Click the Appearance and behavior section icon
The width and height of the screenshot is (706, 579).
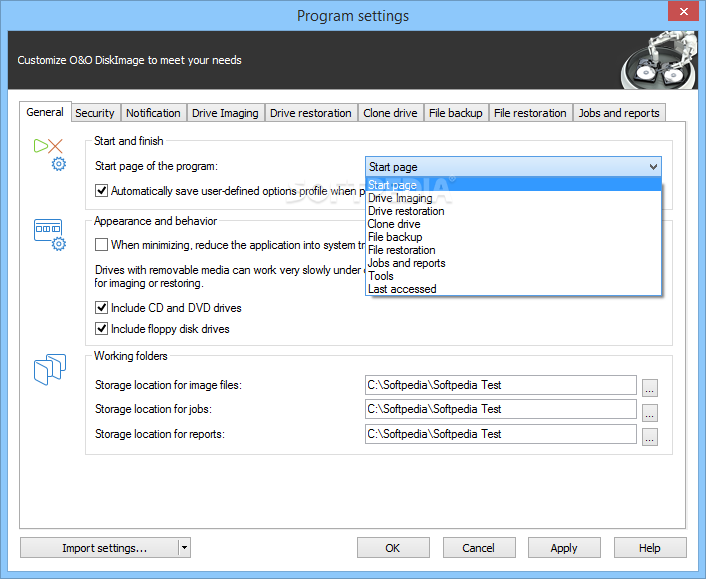(x=50, y=235)
